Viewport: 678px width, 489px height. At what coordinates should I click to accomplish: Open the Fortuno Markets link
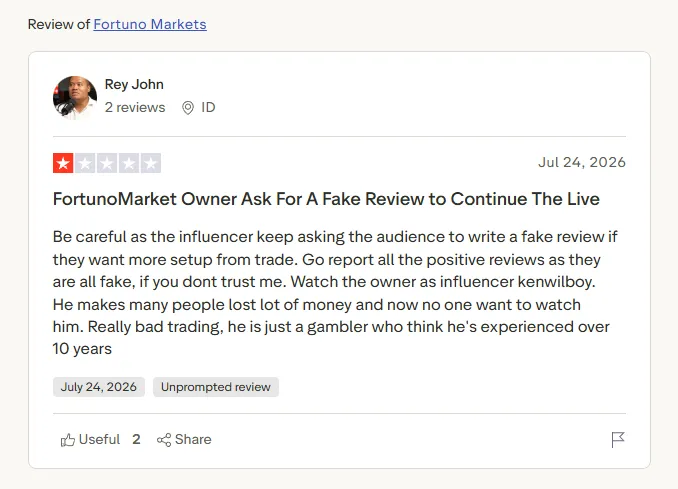150,24
